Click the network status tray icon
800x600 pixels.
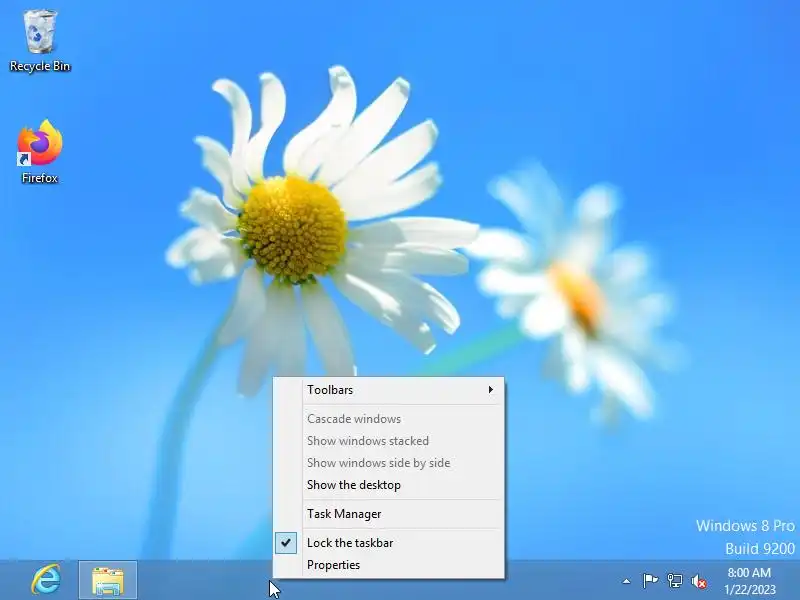[x=674, y=581]
